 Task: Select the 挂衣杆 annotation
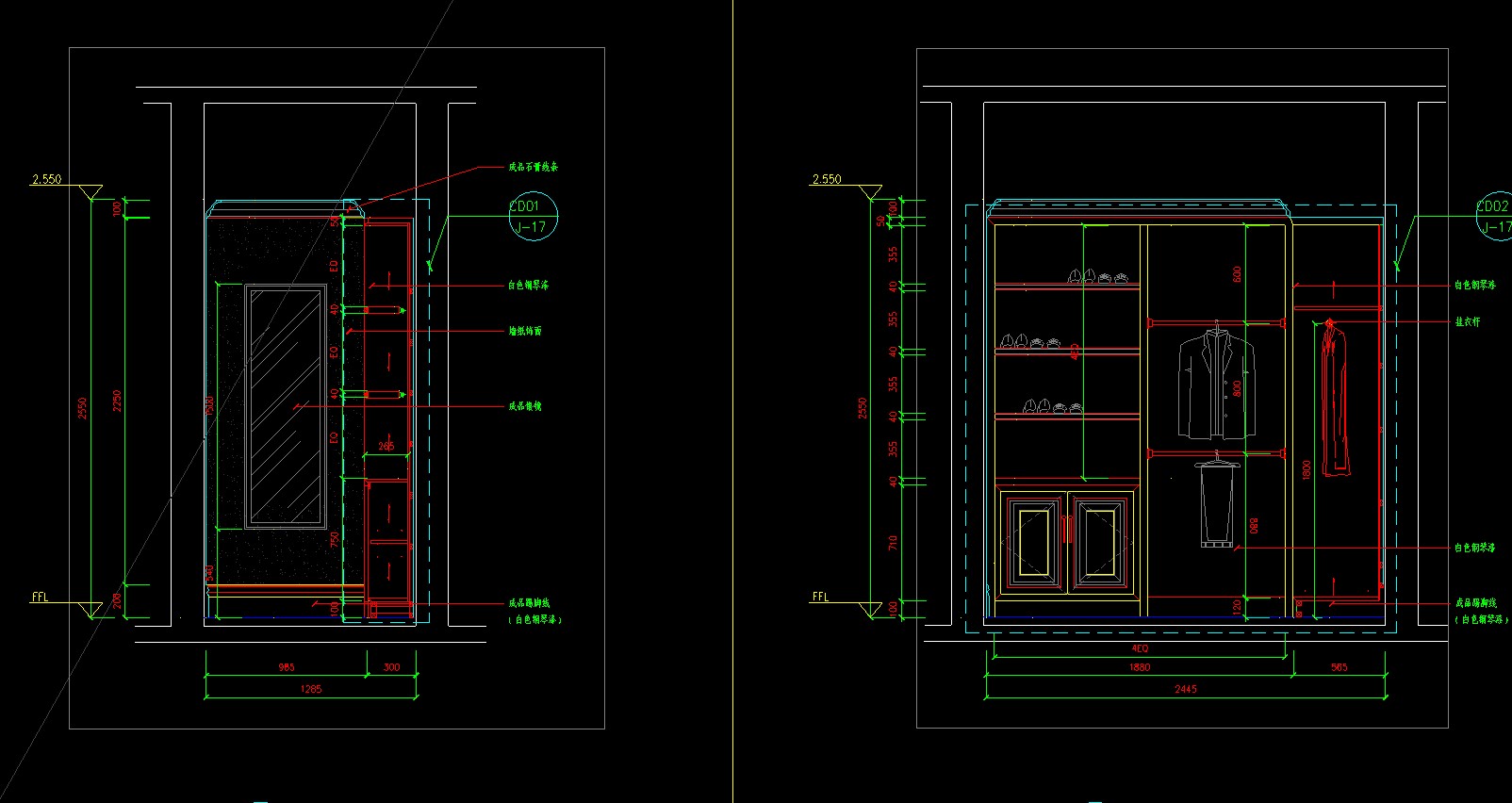[1468, 321]
